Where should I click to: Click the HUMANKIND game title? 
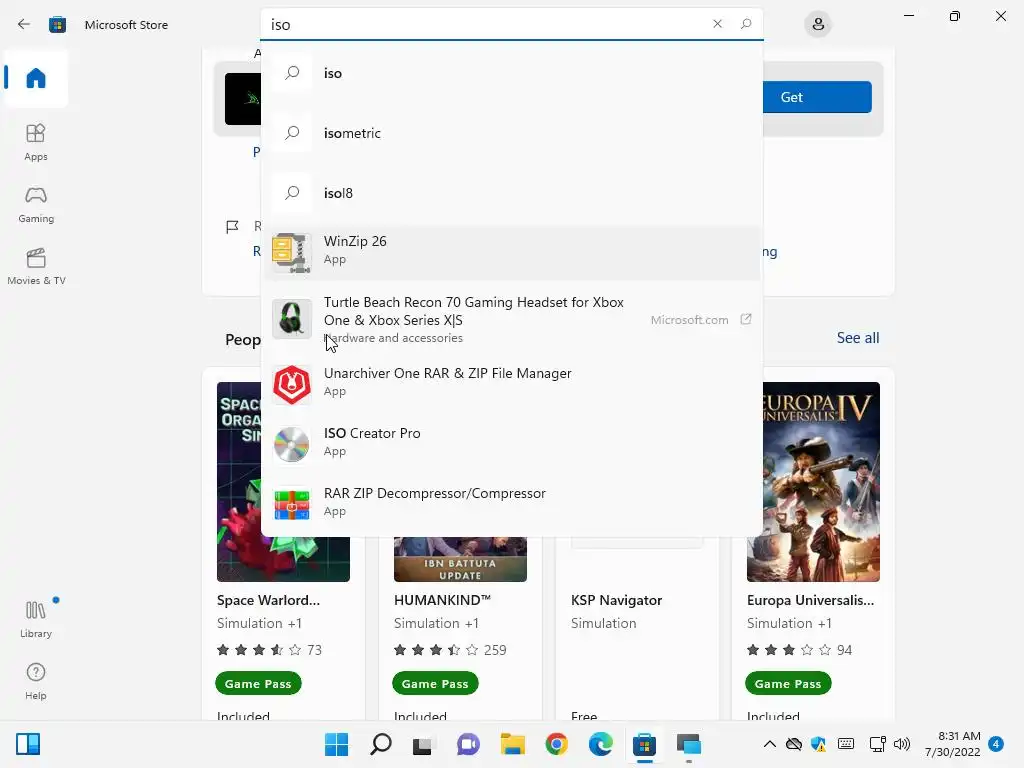(x=442, y=600)
